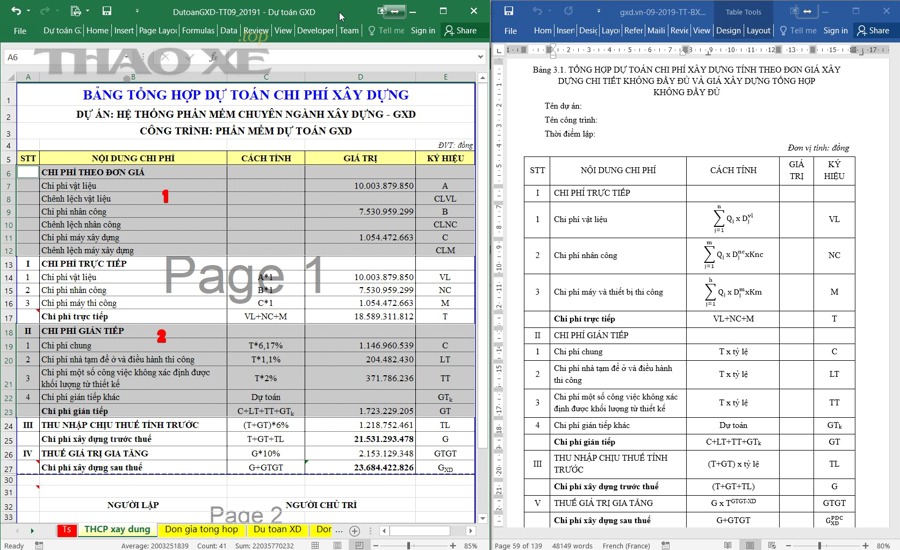The image size is (900, 550).
Task: Click Share button in Excel
Action: (460, 30)
